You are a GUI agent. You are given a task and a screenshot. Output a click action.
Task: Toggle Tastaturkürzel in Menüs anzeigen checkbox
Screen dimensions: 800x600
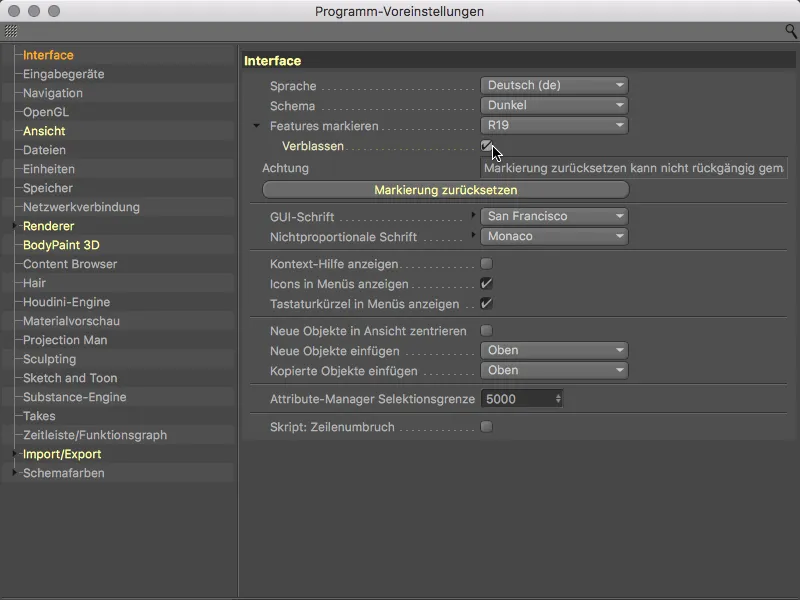click(x=486, y=304)
